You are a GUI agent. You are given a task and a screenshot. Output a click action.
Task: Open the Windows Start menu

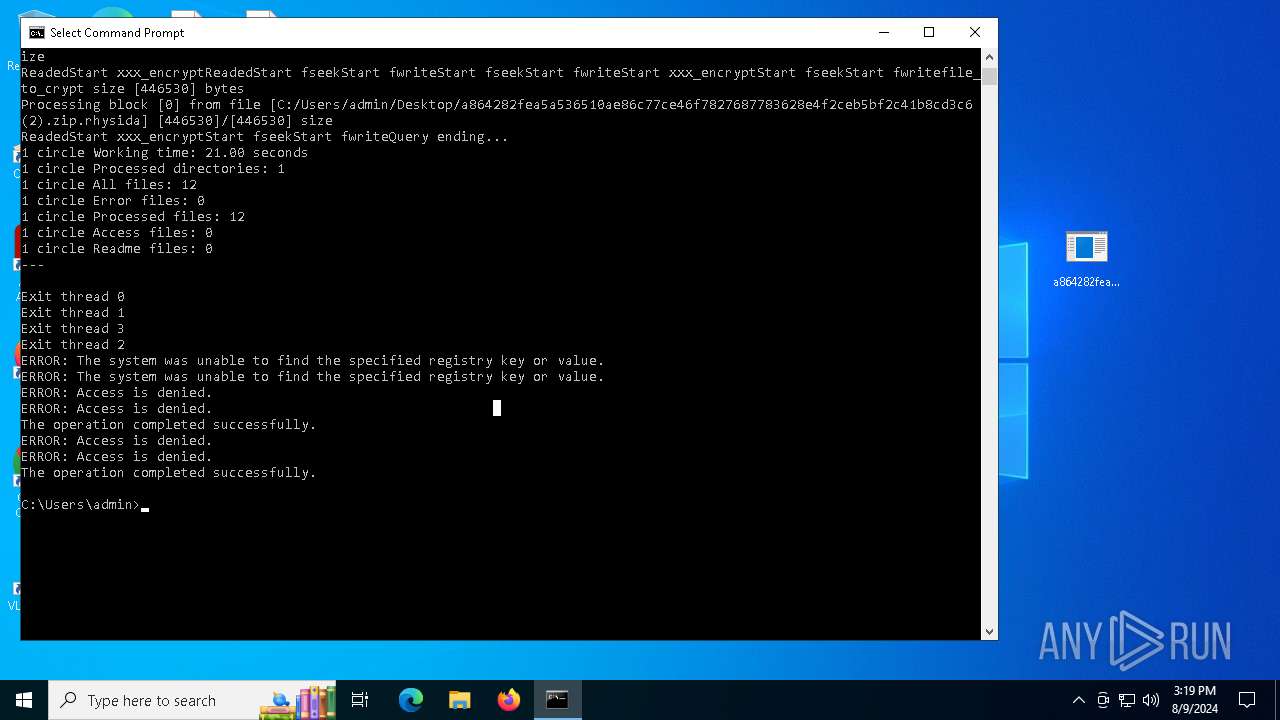point(24,700)
